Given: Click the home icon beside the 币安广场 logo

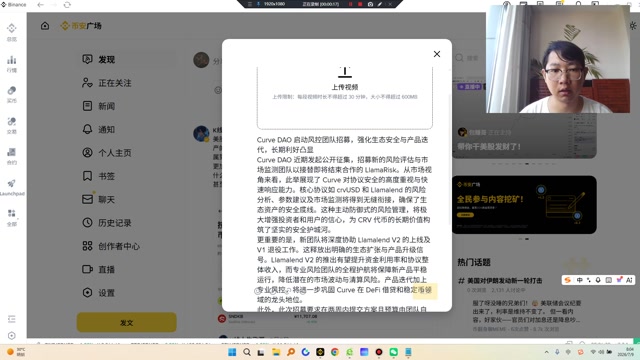Looking at the screenshot, I should [x=45, y=26].
